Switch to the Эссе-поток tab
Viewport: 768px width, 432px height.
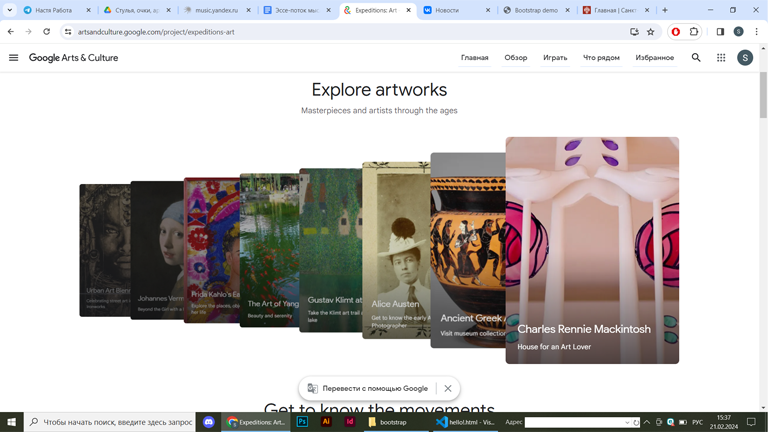296,10
